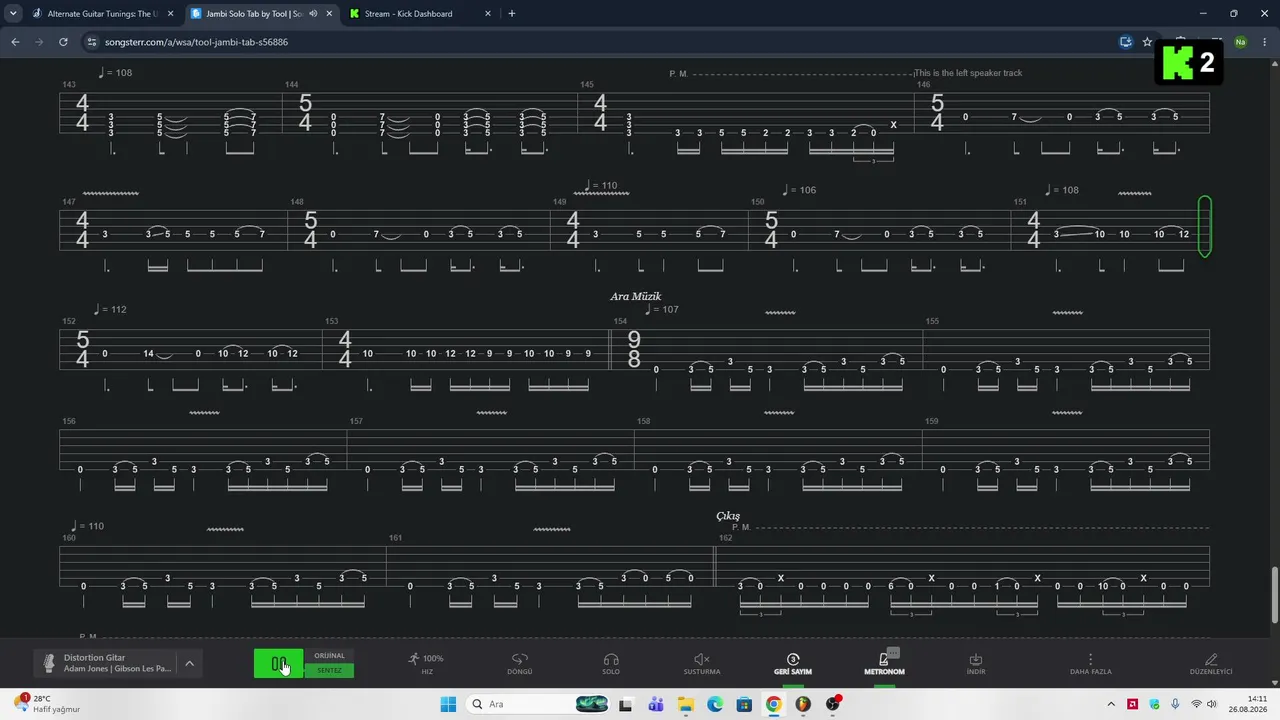View site information for songsterr.com

coord(92,42)
